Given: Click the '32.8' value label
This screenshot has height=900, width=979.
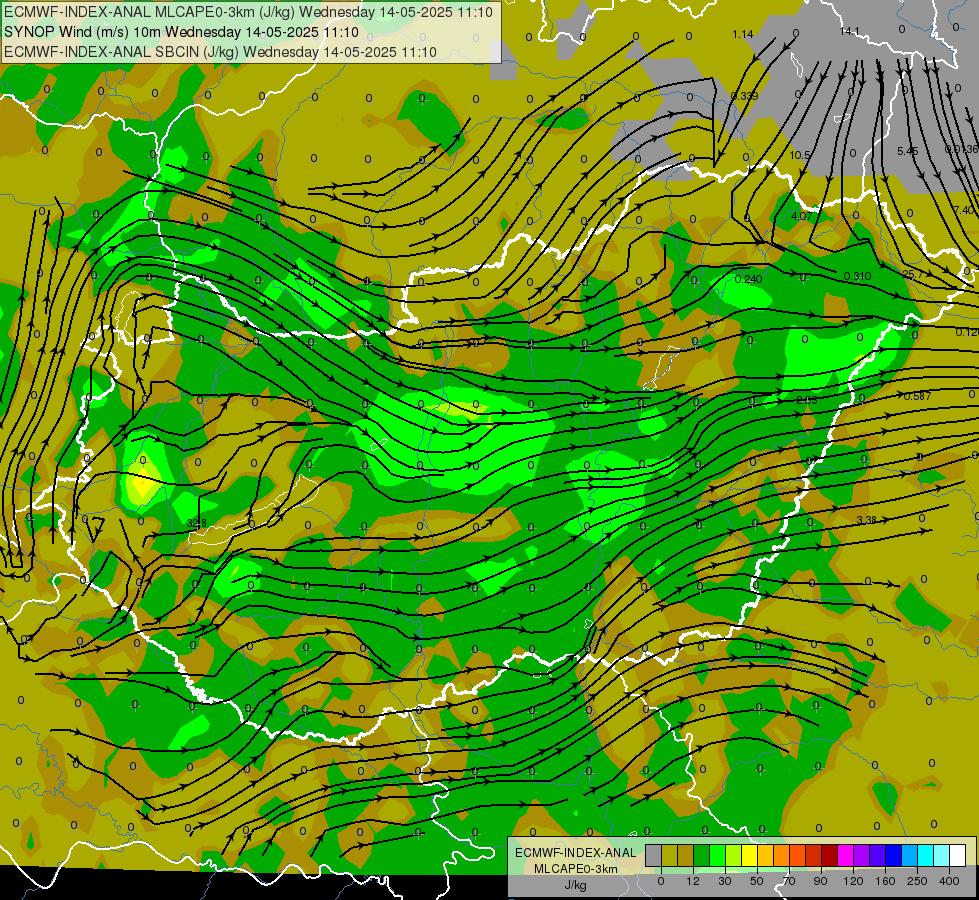Looking at the screenshot, I should (x=197, y=523).
